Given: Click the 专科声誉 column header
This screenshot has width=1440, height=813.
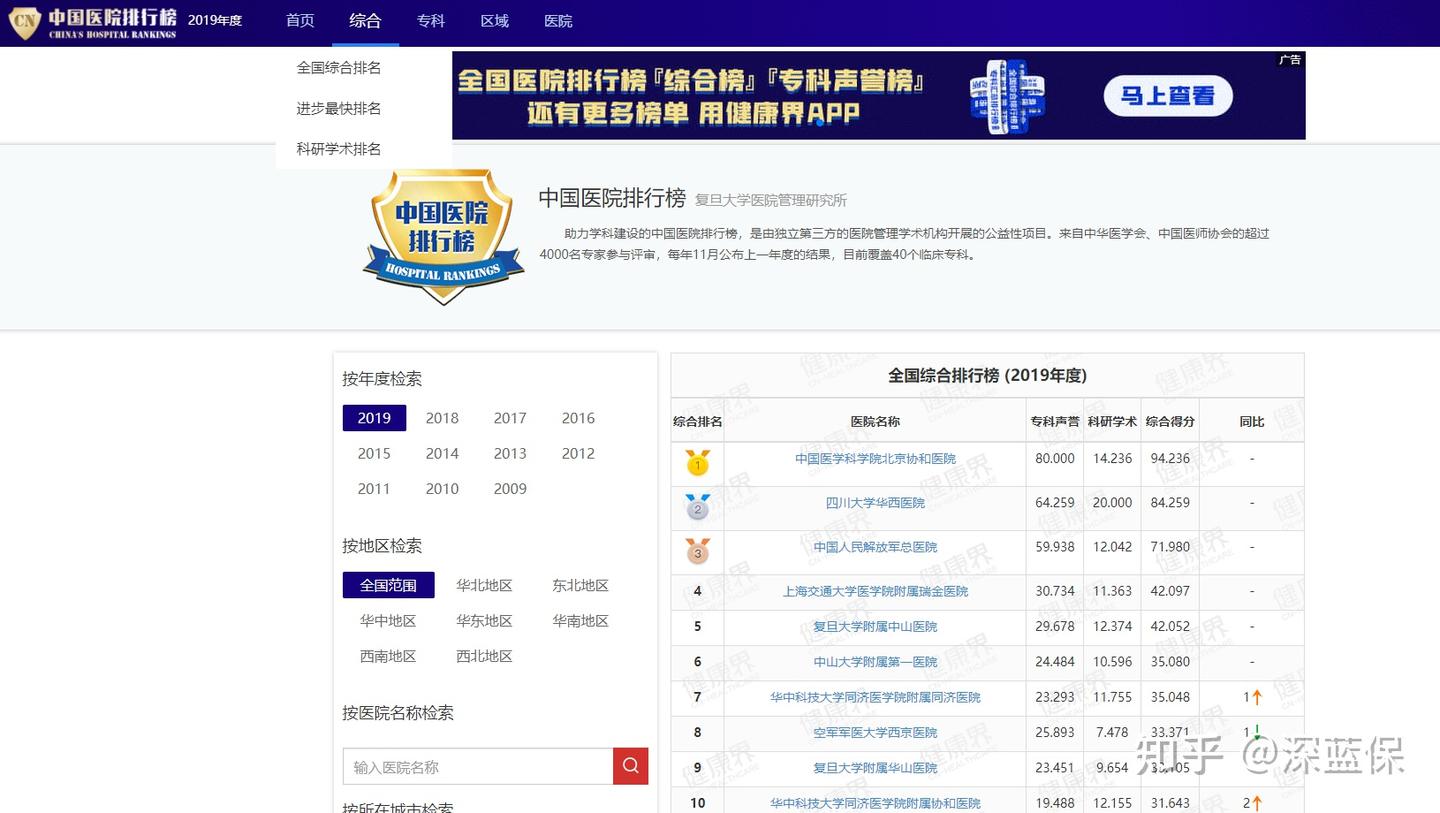Looking at the screenshot, I should coord(1055,422).
